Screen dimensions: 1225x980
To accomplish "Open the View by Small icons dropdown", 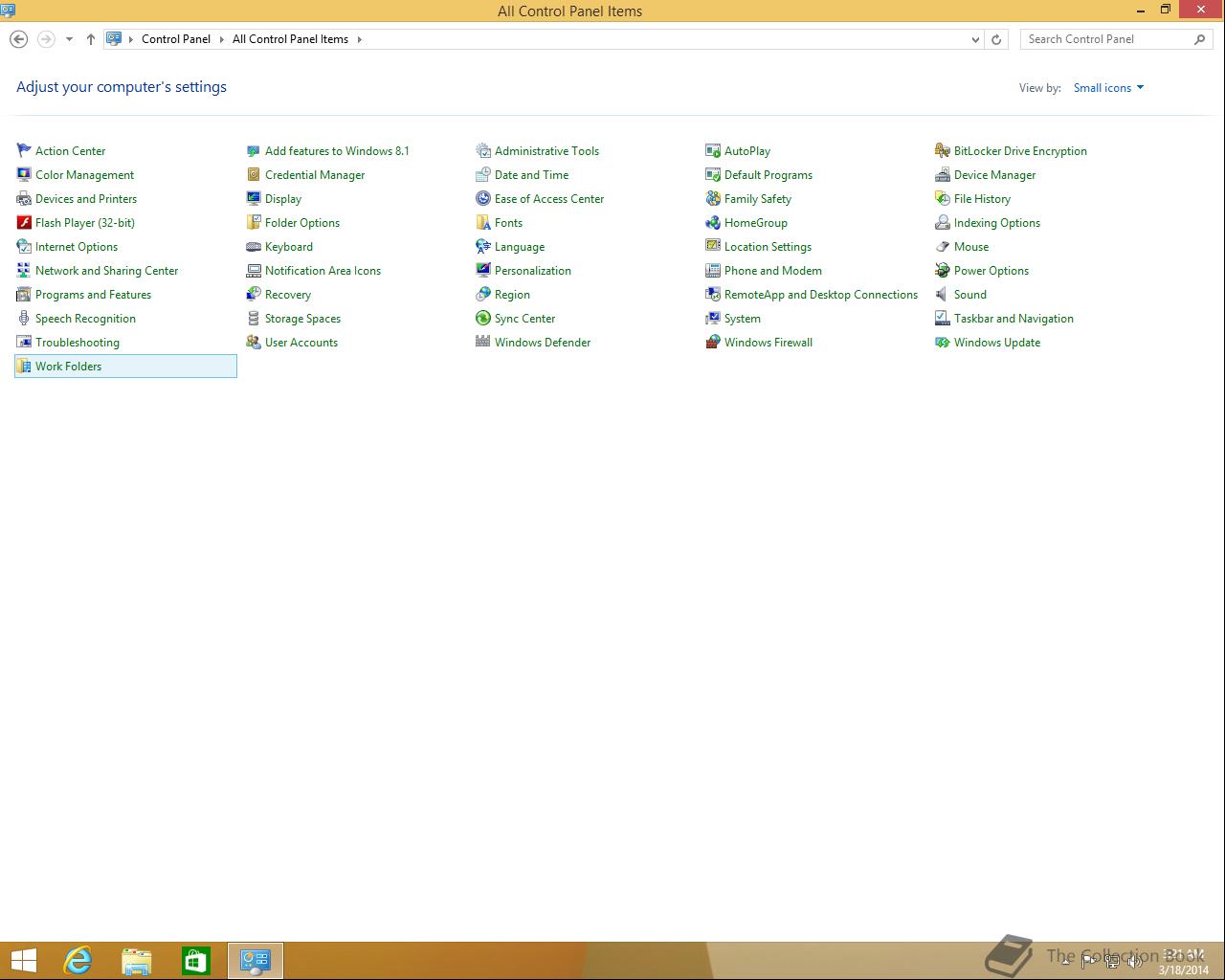I will tap(1108, 87).
